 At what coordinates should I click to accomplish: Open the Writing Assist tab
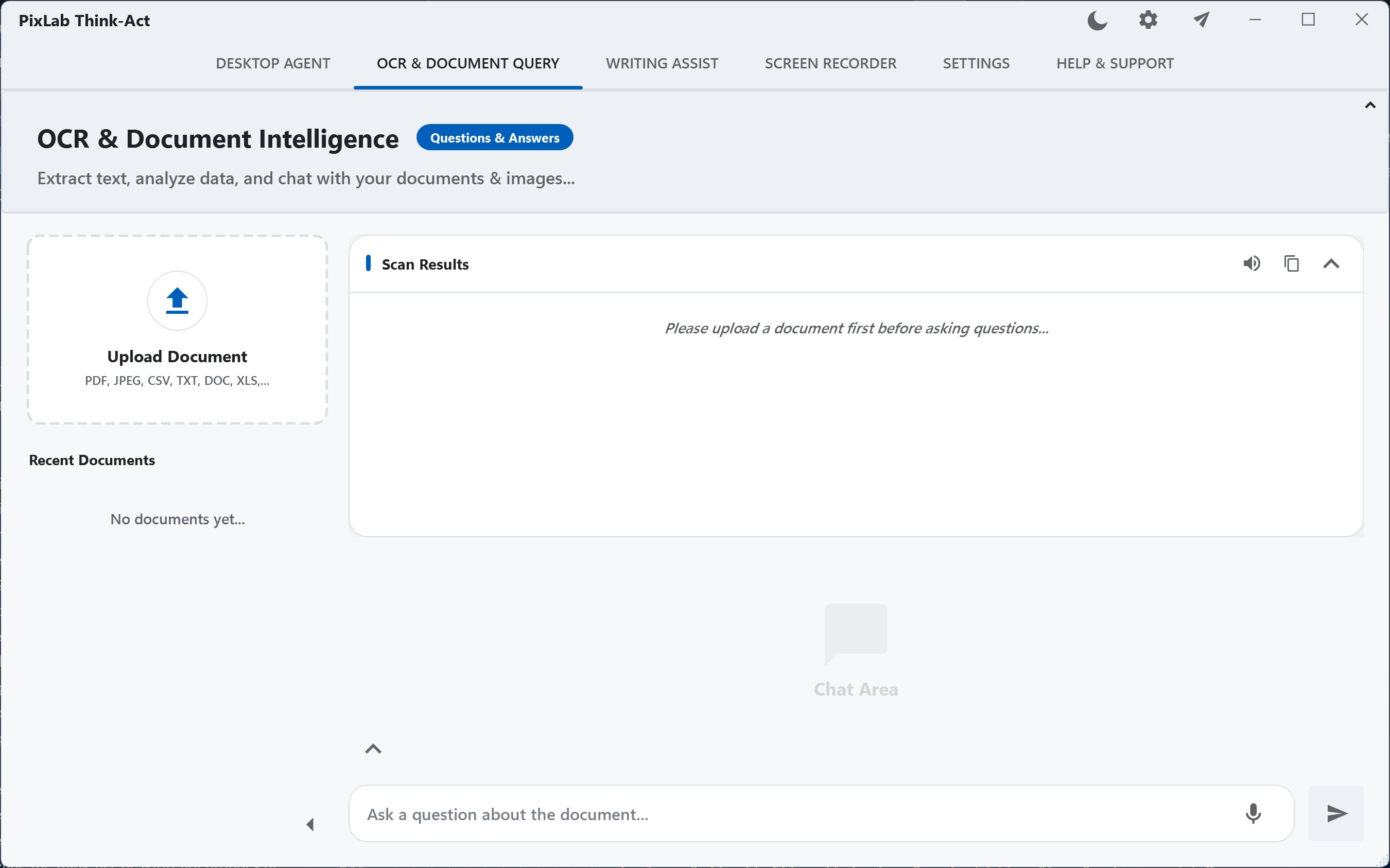tap(662, 63)
